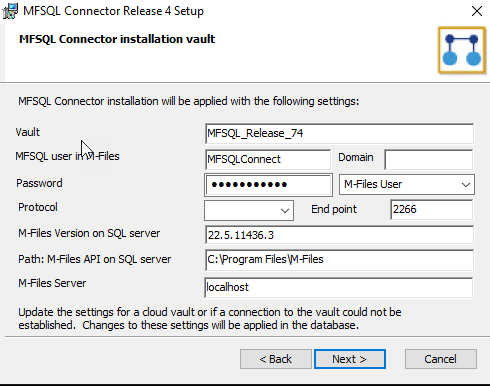Edit the End point port field

[x=431, y=209]
